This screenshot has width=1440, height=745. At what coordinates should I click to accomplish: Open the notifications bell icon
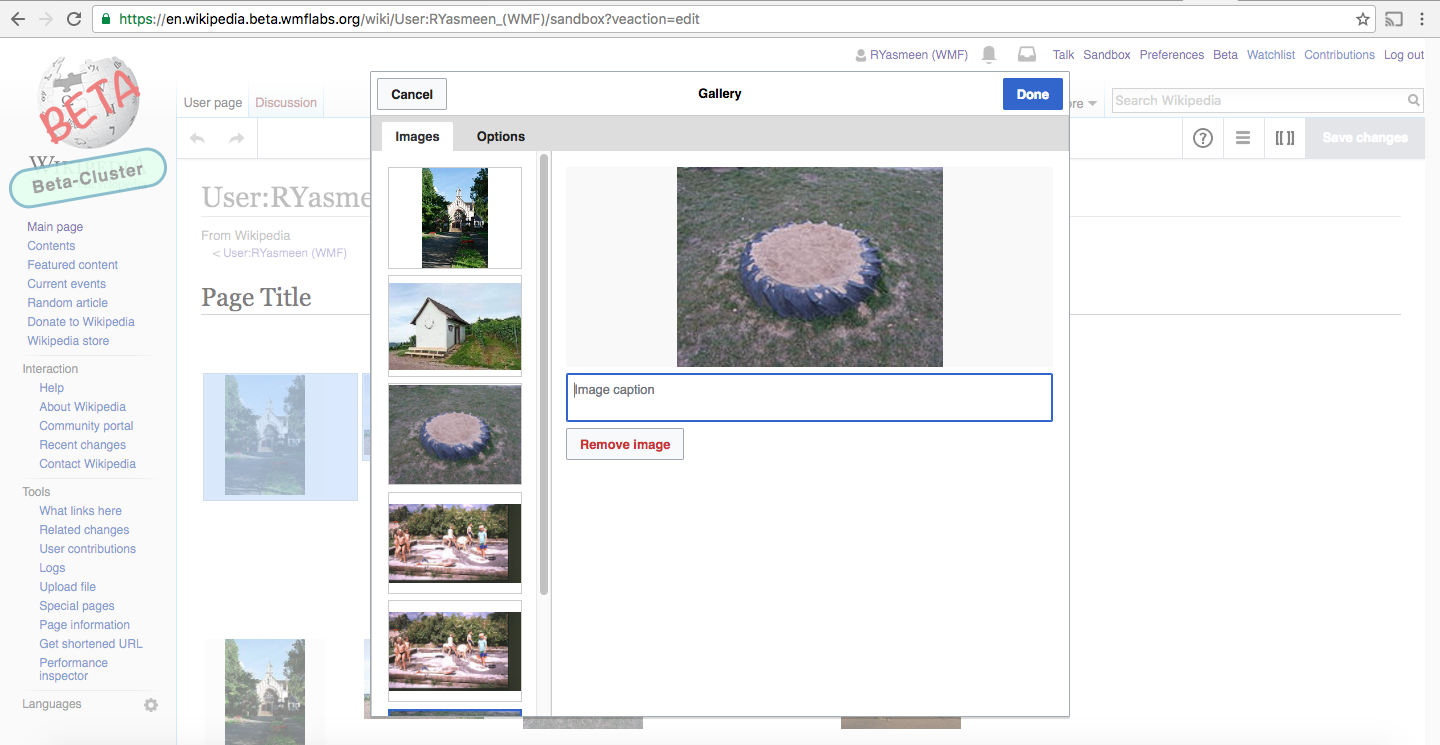tap(989, 55)
